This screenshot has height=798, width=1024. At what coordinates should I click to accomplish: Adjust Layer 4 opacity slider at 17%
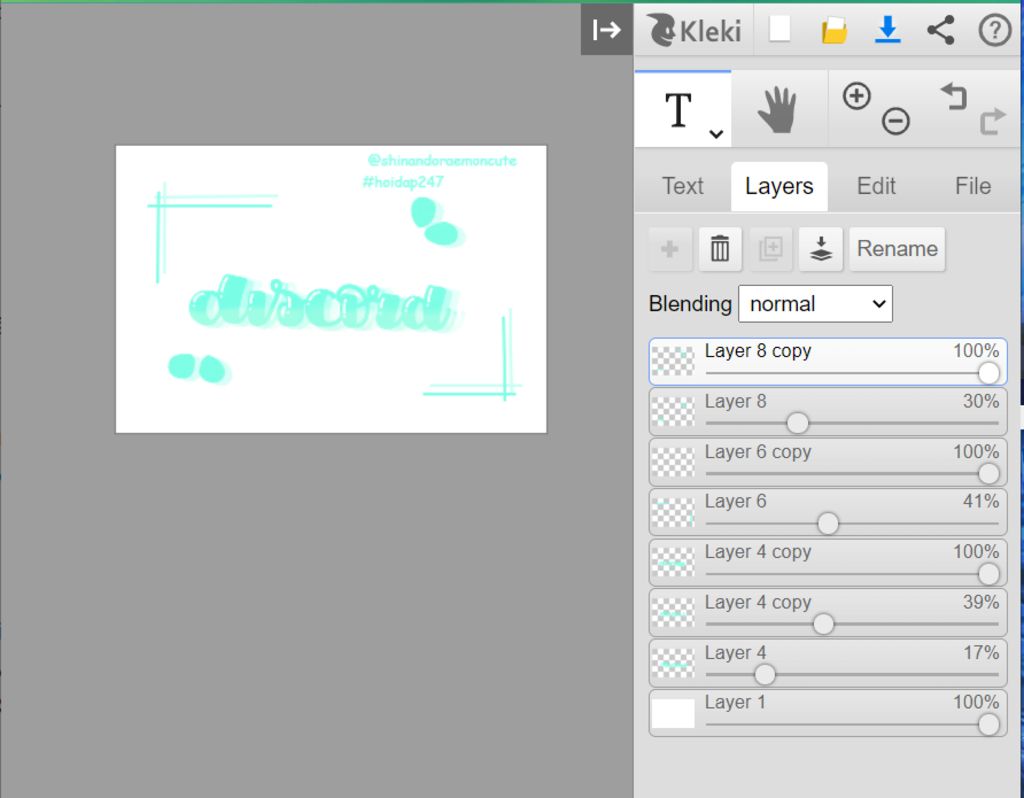[852, 675]
